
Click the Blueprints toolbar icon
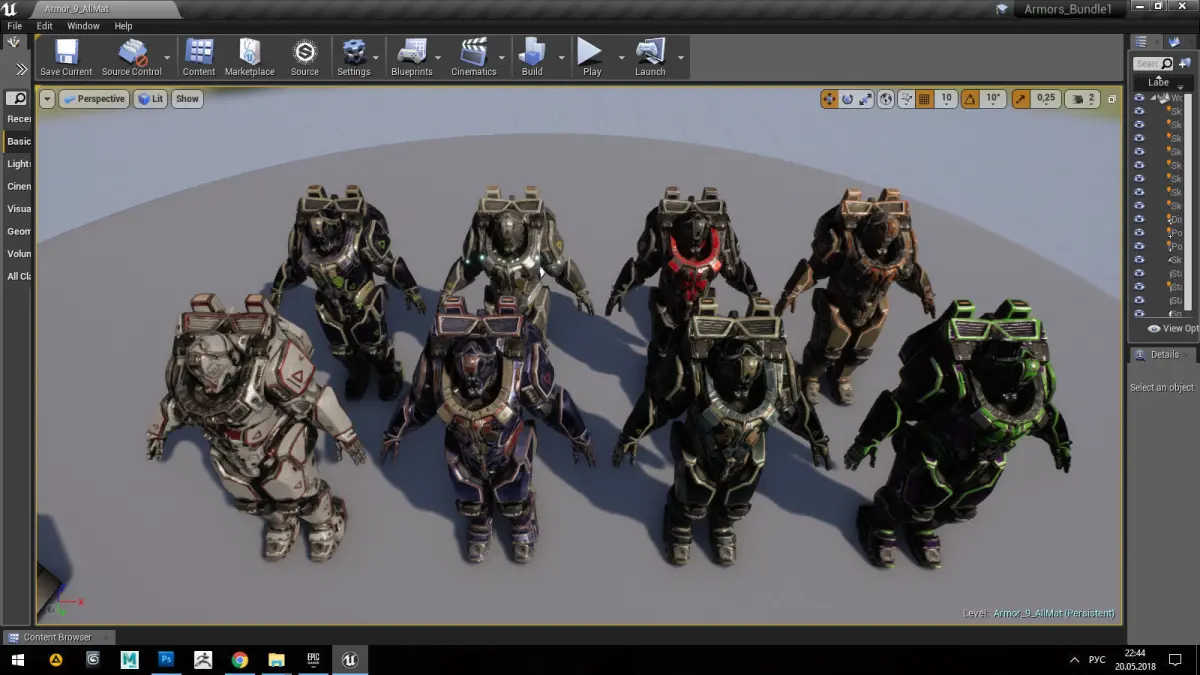point(411,51)
